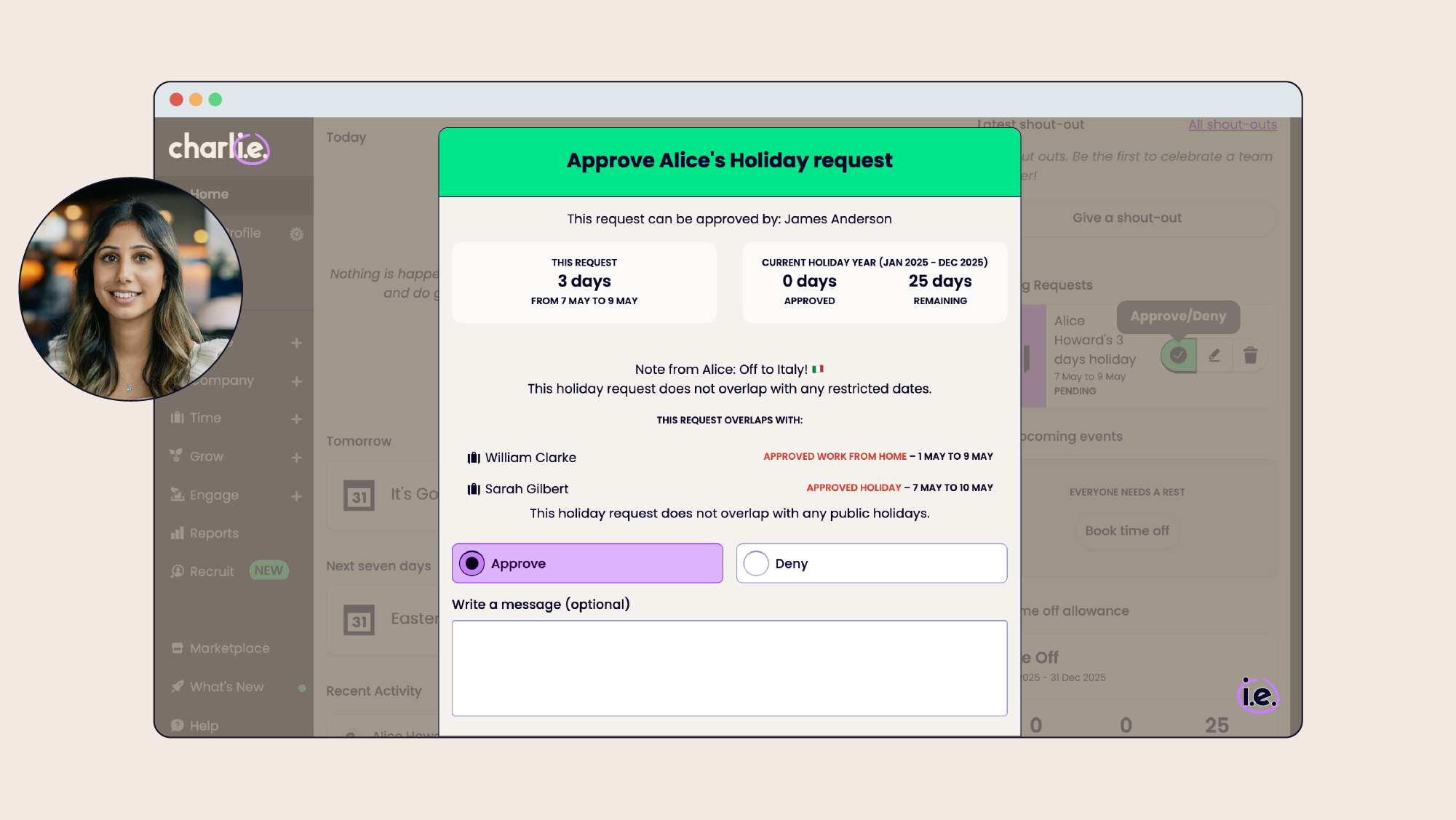Viewport: 1456px width, 820px height.
Task: Select the Approve radio option
Action: click(472, 563)
